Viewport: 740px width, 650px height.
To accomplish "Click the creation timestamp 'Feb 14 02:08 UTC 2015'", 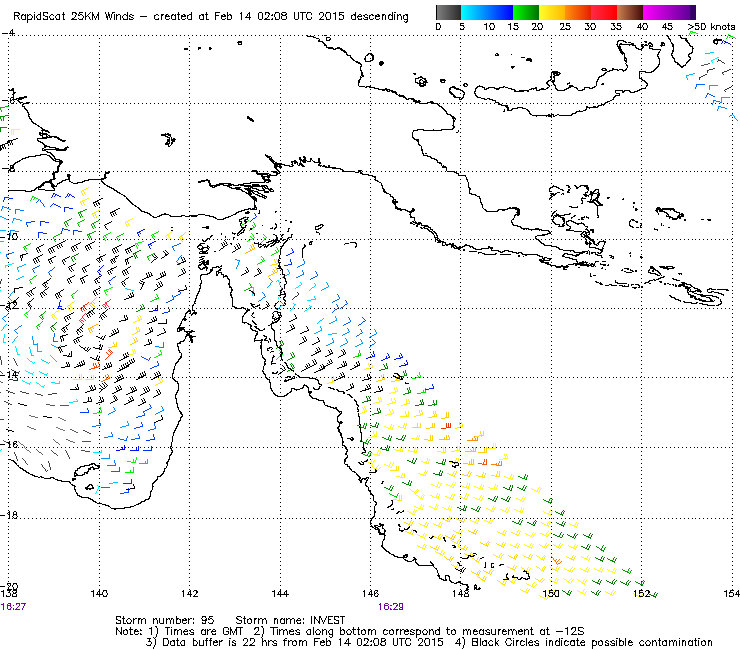I will [279, 17].
